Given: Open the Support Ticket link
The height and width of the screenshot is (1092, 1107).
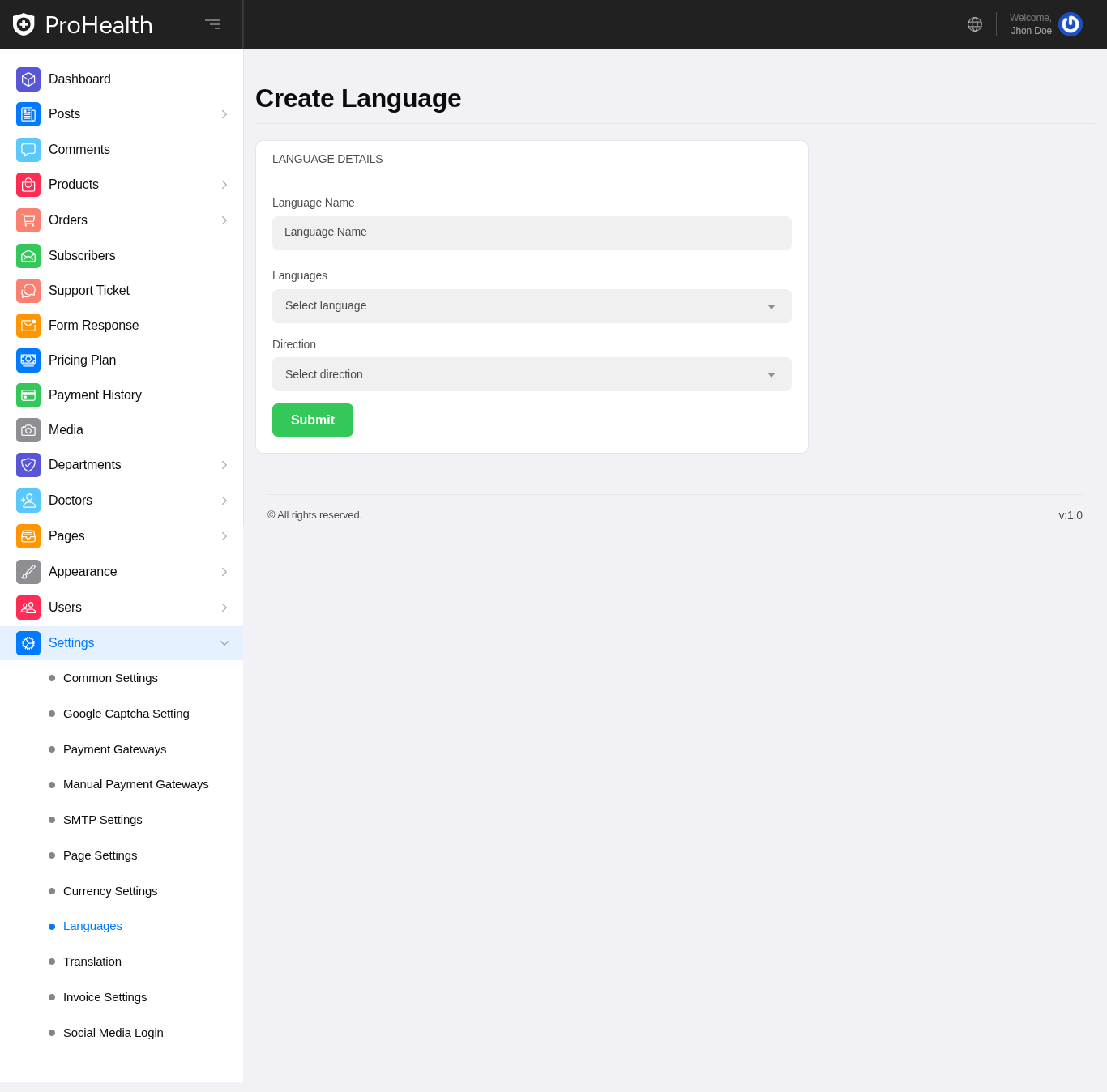Looking at the screenshot, I should click(x=89, y=291).
